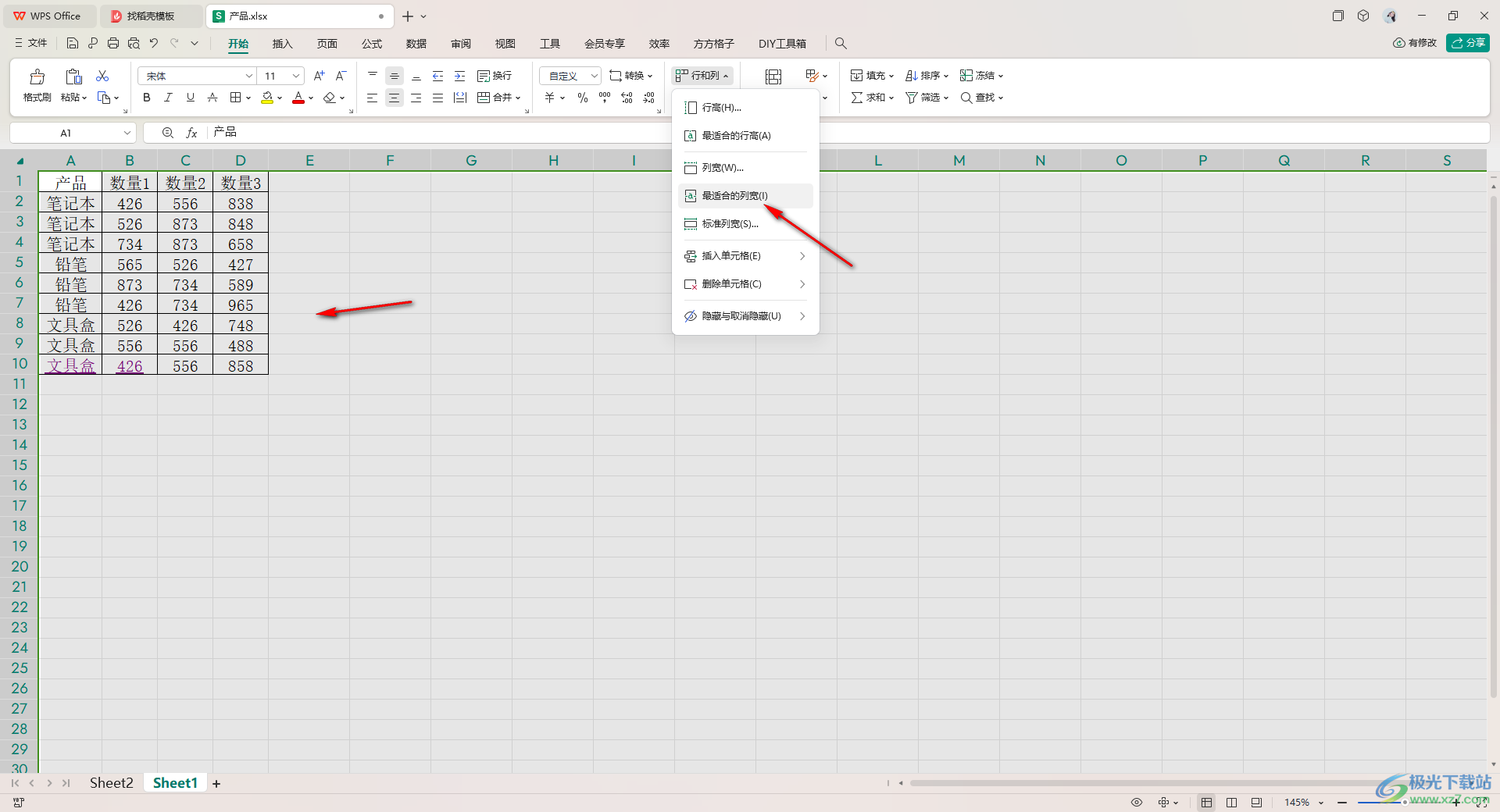Open the font size 11 dropdown

296,76
